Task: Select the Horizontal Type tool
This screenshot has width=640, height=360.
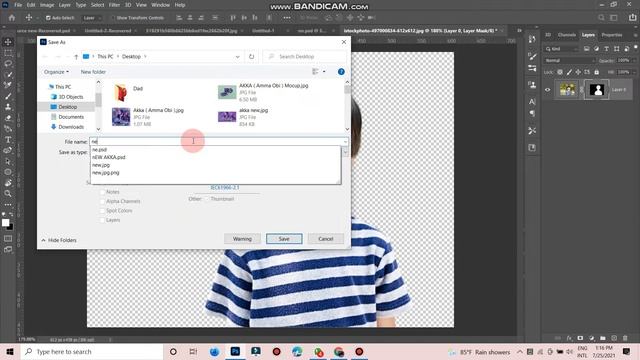Action: pos(8,140)
